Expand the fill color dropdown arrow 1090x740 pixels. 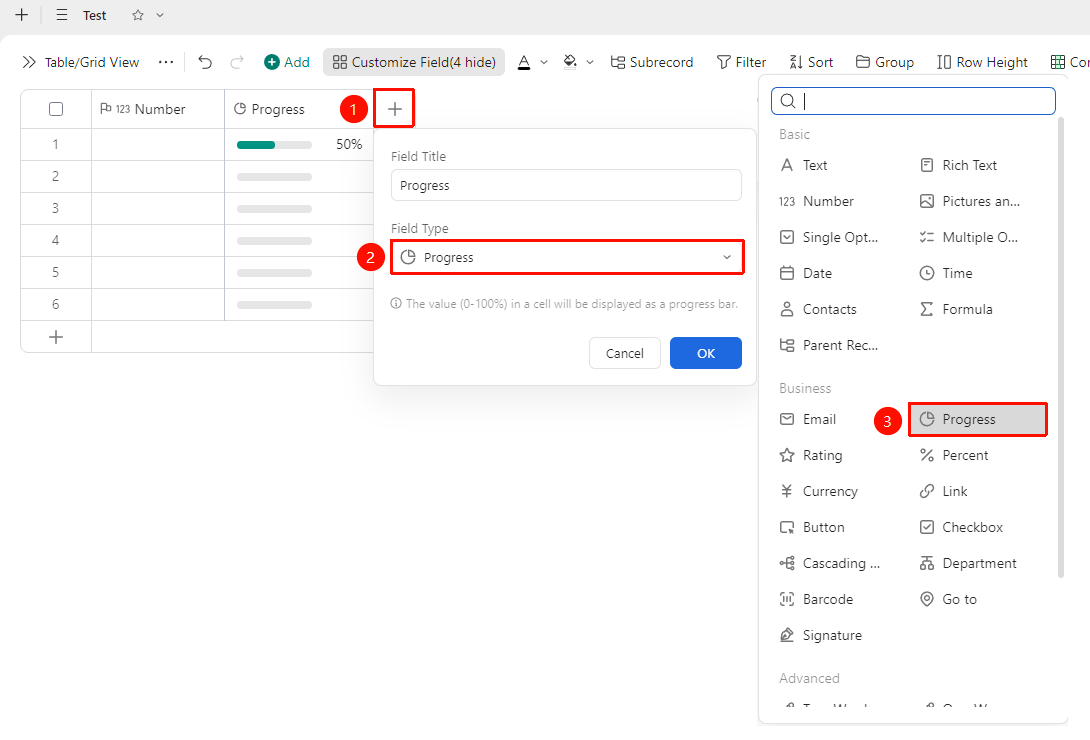coord(589,63)
